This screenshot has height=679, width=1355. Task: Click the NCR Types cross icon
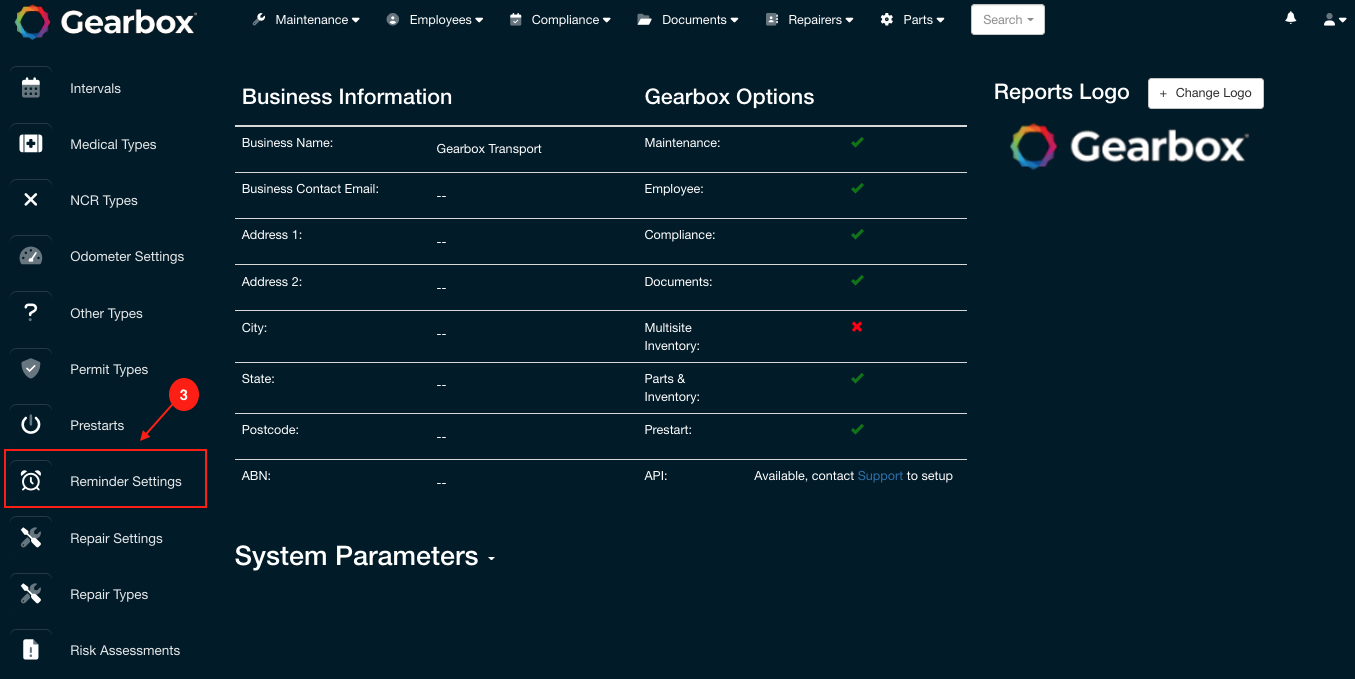(x=31, y=200)
